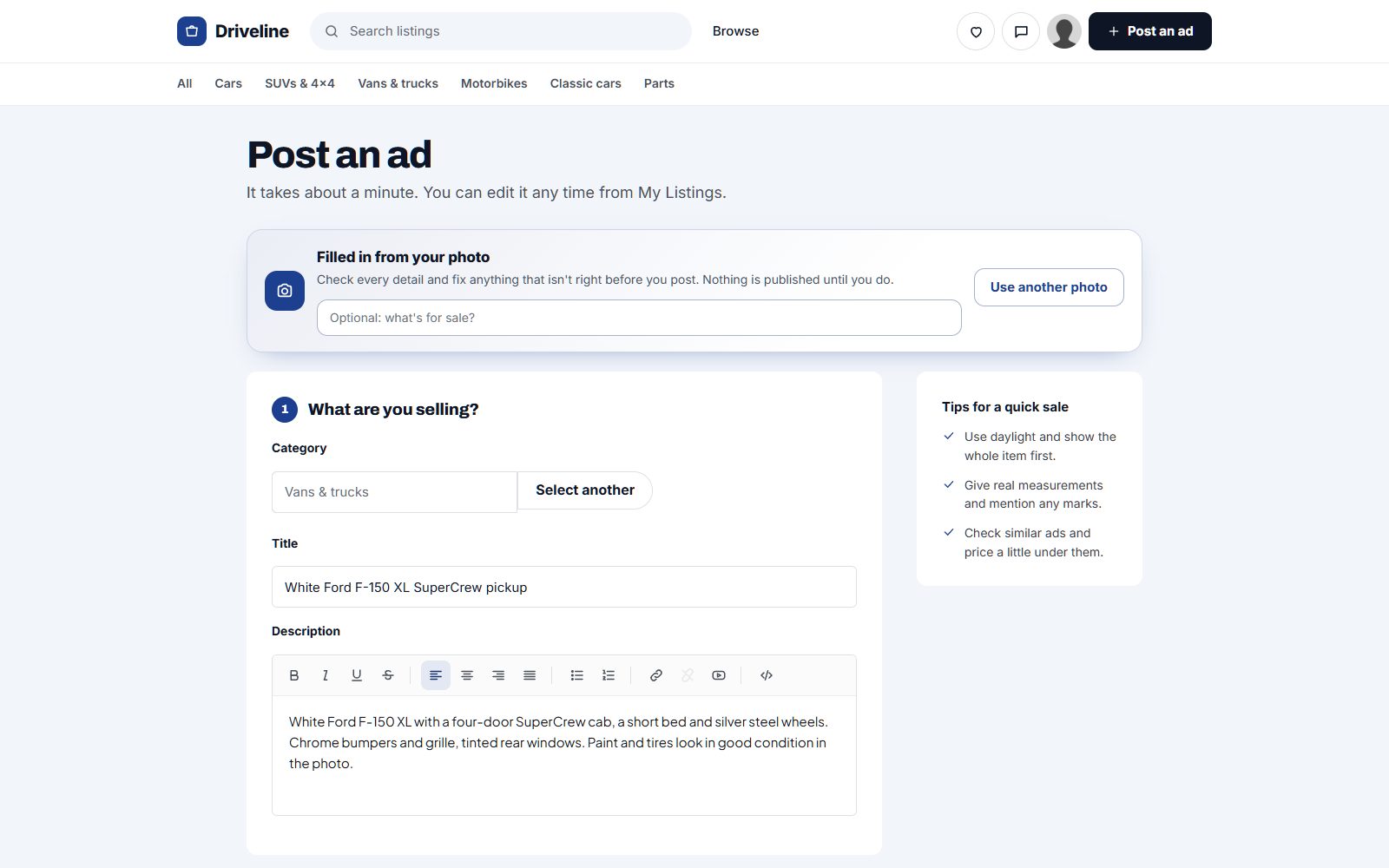Image resolution: width=1389 pixels, height=868 pixels.
Task: Open the Classic cars category tab
Action: pos(586,83)
